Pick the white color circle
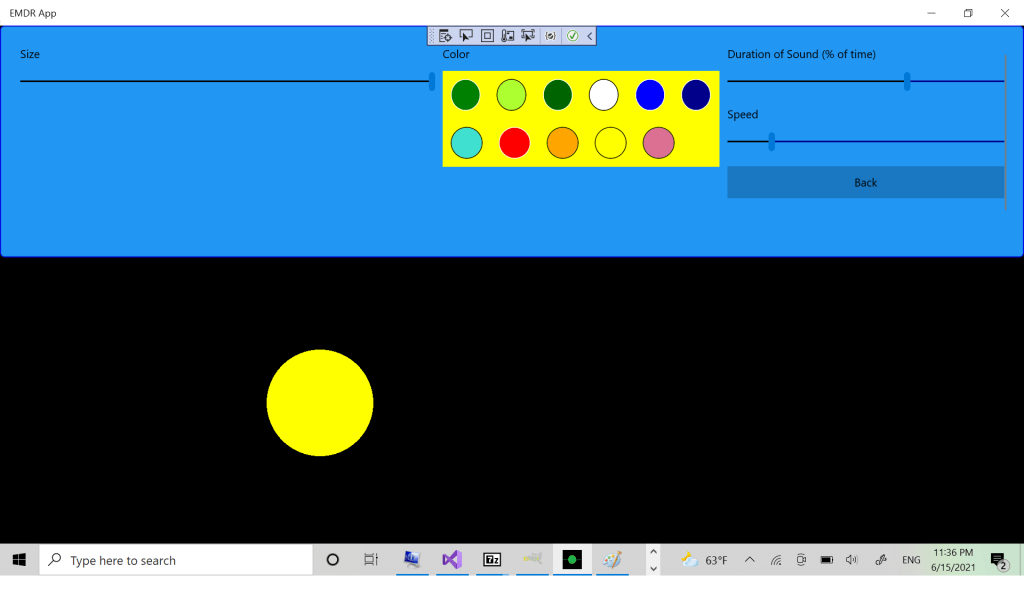 pyautogui.click(x=603, y=95)
